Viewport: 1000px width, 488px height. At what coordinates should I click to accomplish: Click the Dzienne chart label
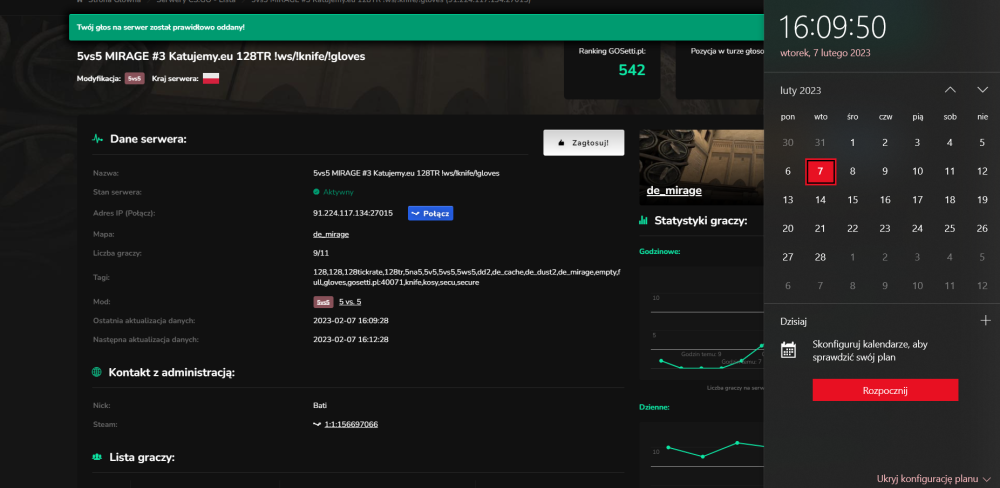point(654,407)
